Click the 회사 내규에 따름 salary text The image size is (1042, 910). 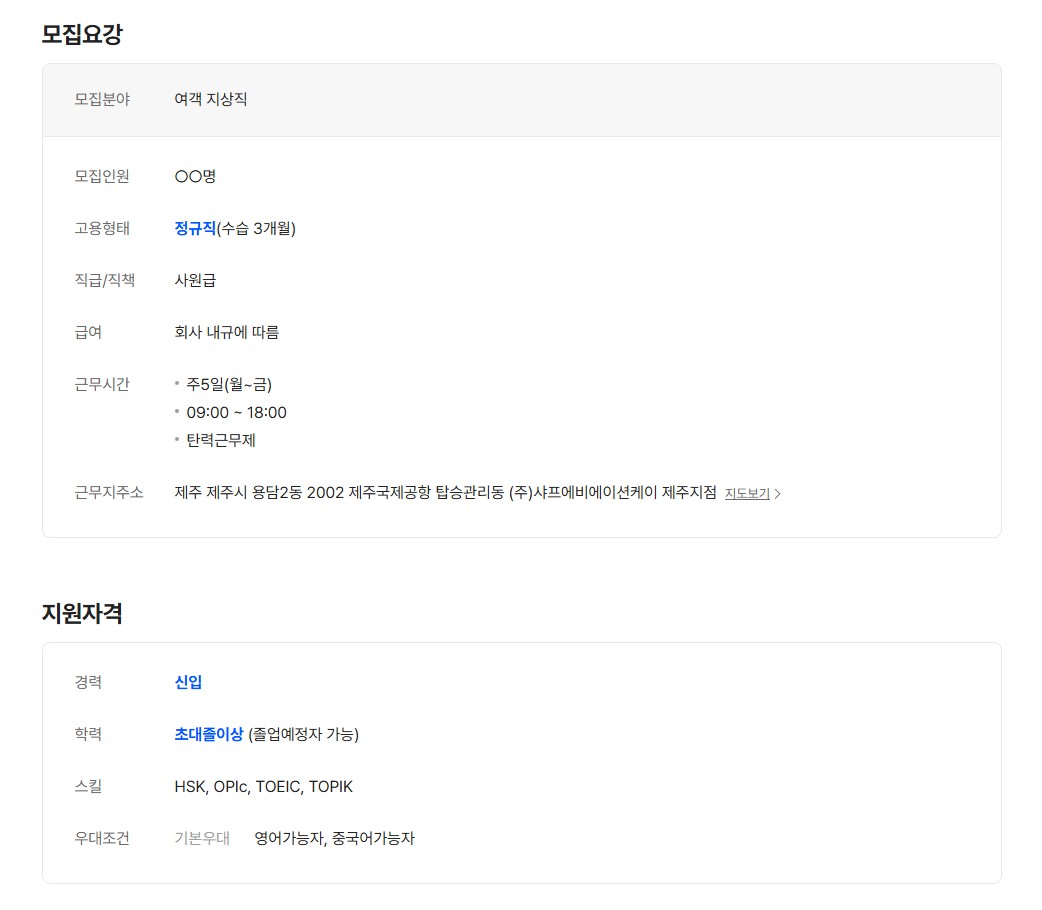226,332
